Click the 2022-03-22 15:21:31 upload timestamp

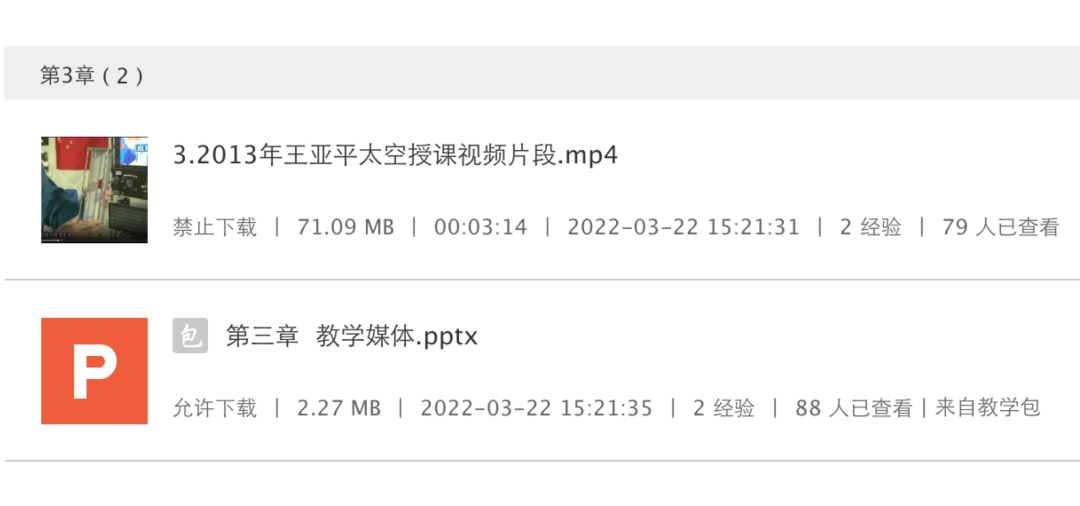[683, 227]
